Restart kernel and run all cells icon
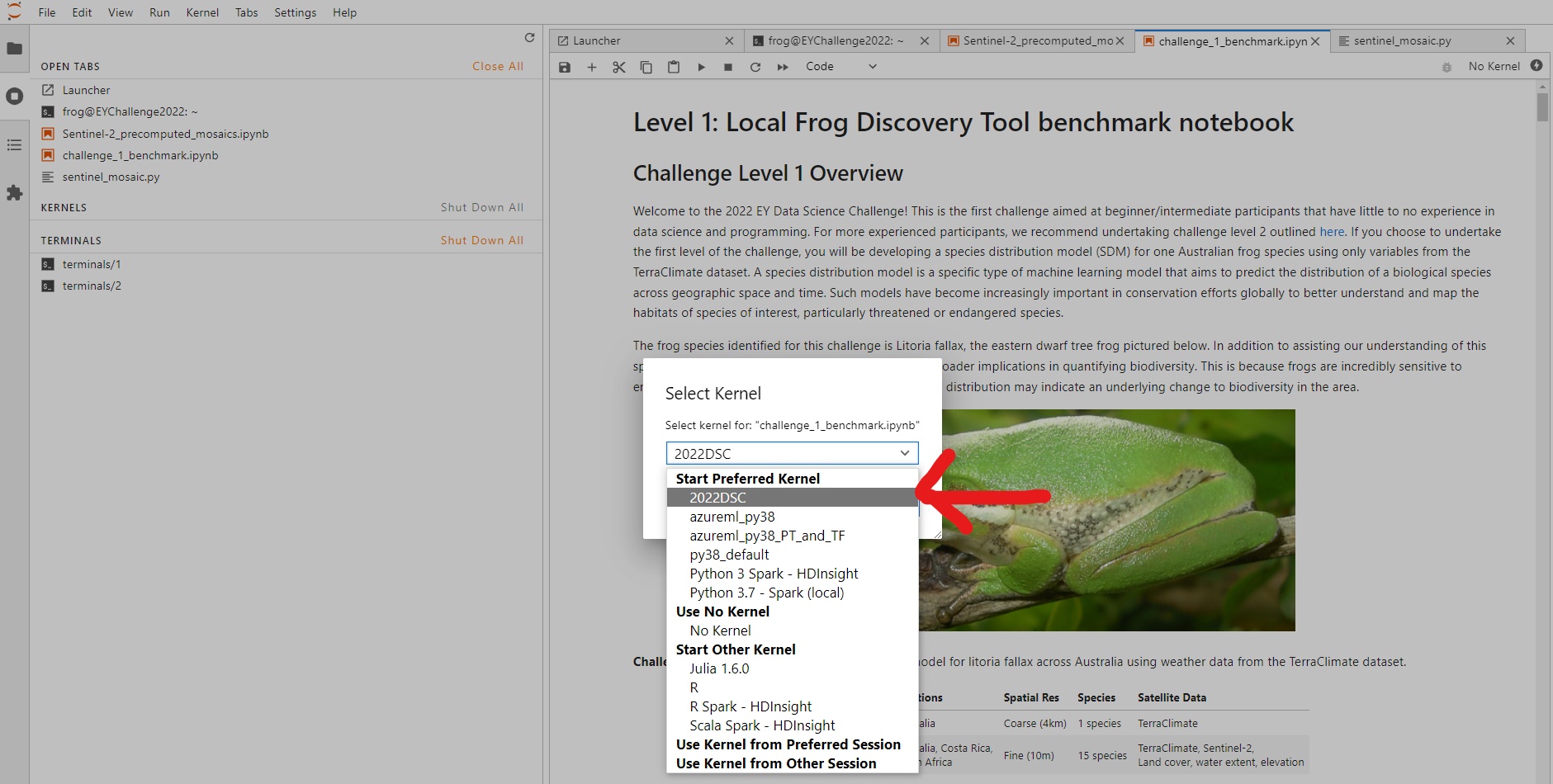The image size is (1553, 784). tap(783, 67)
